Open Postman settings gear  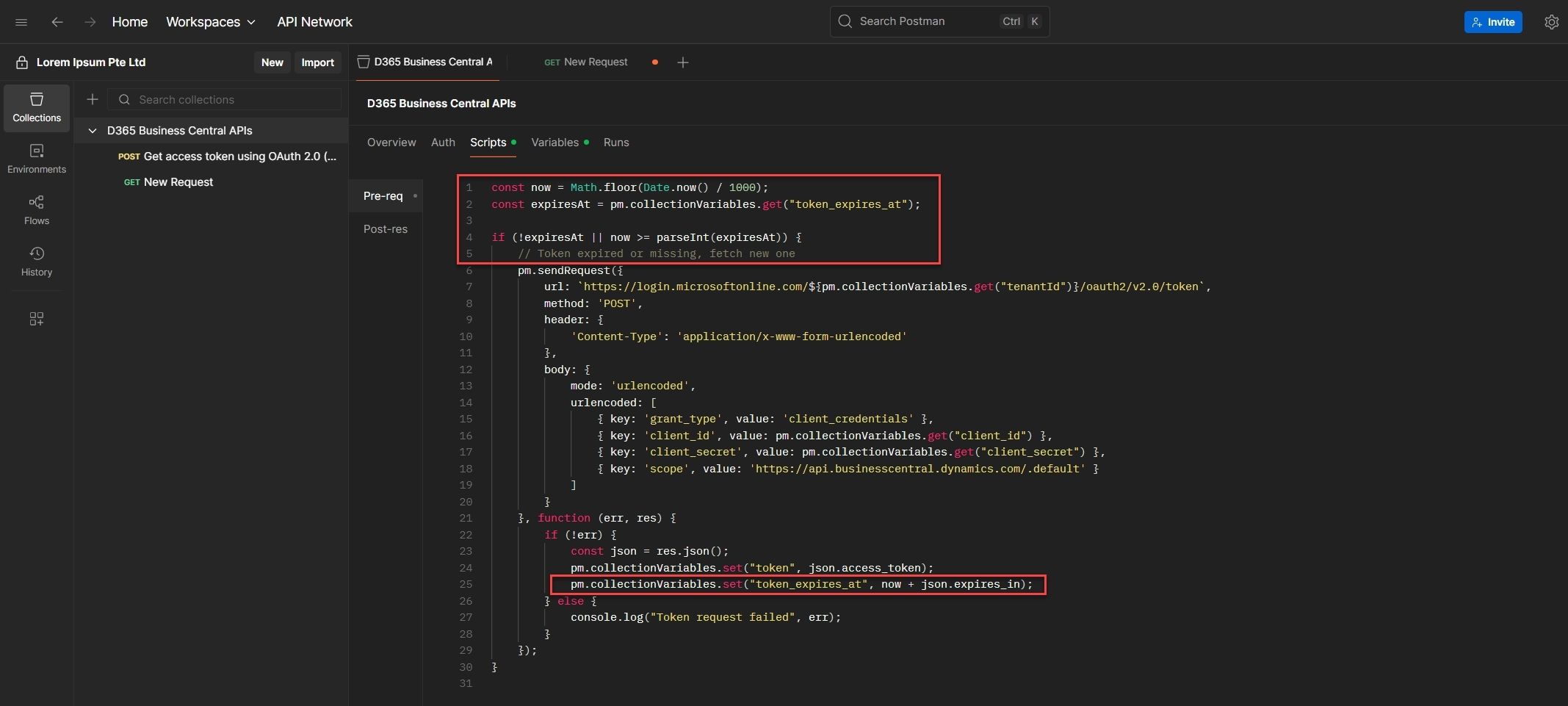[x=1551, y=21]
